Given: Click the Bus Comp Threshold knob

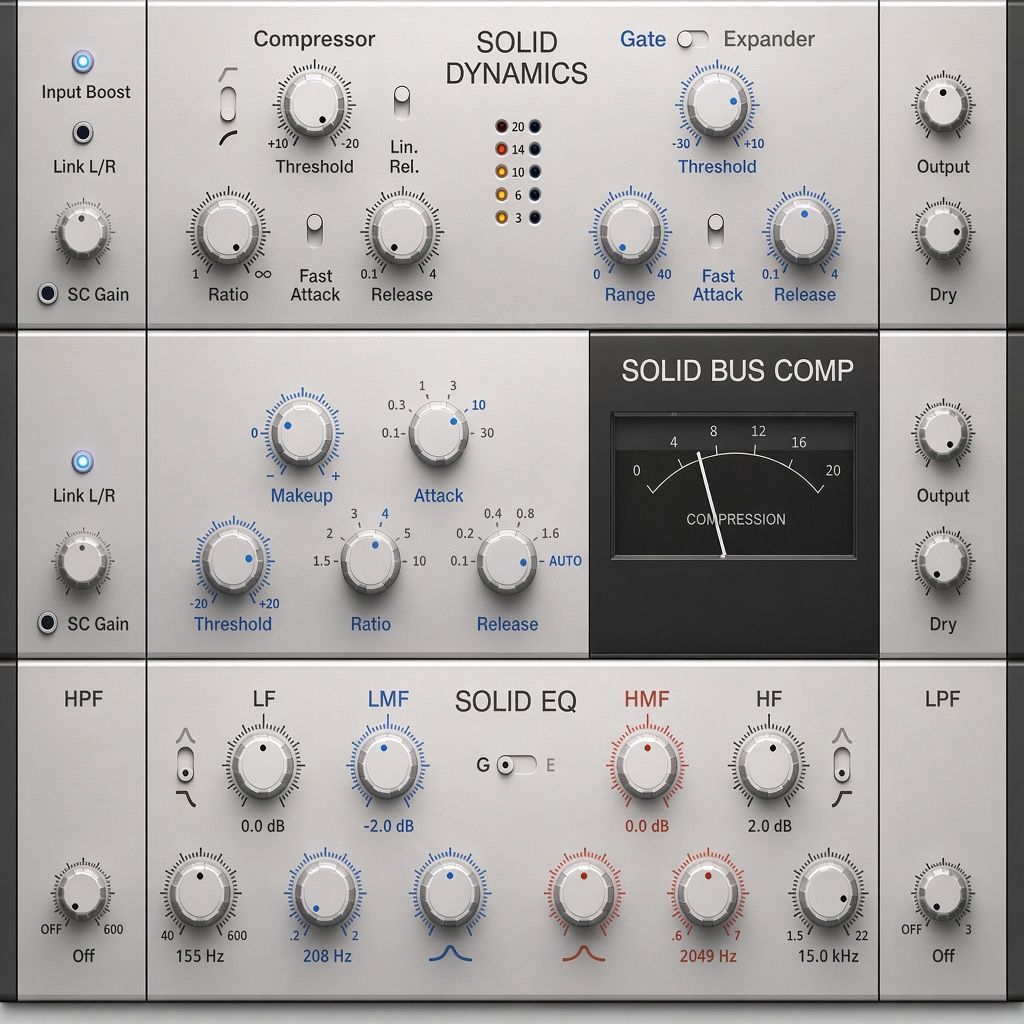Looking at the screenshot, I should (x=232, y=560).
